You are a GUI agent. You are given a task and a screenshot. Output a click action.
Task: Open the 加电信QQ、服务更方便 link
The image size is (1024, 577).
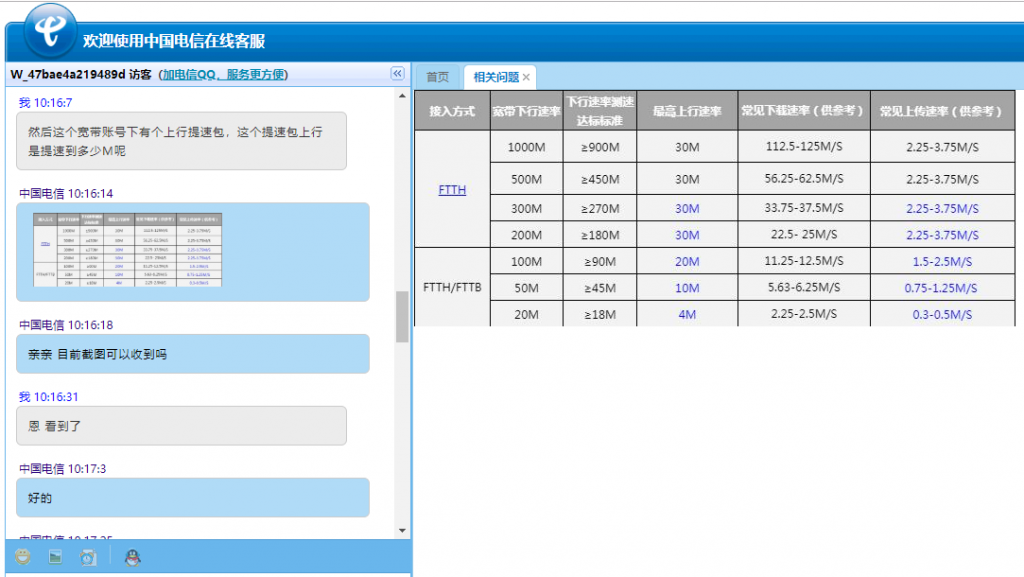coord(223,74)
